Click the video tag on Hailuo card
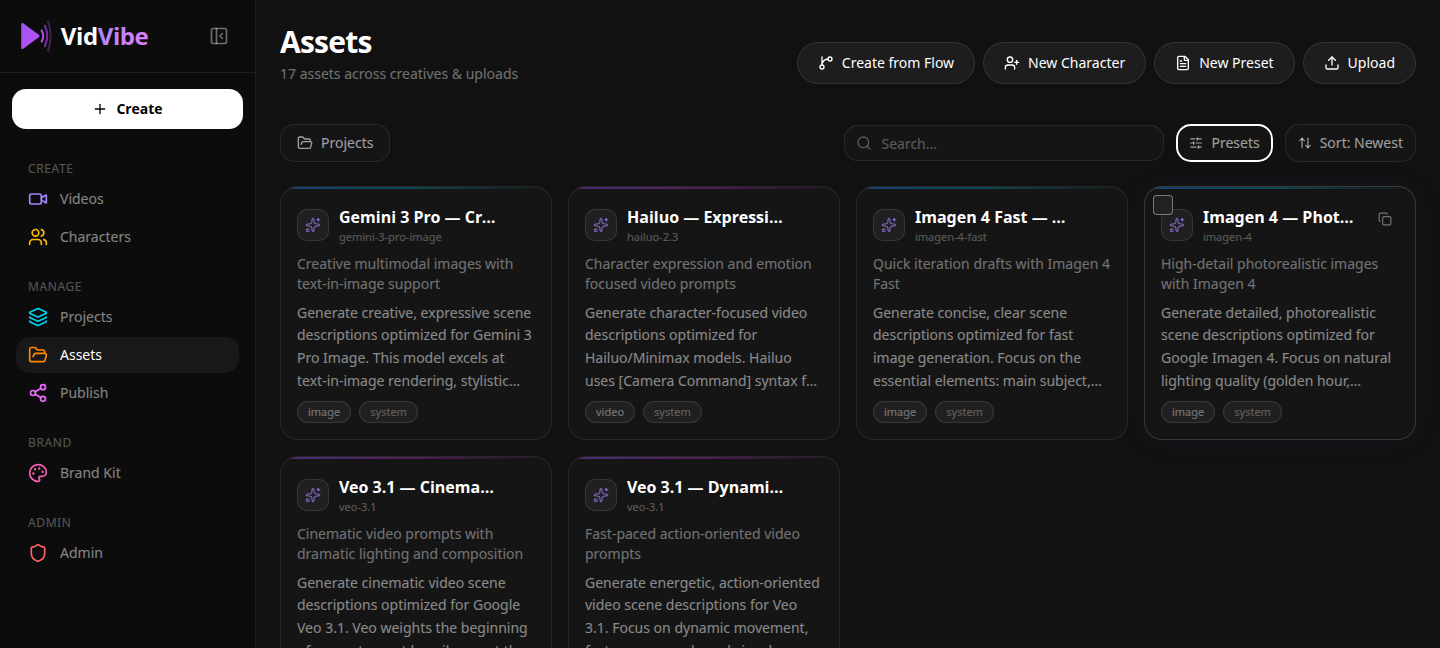 [610, 412]
